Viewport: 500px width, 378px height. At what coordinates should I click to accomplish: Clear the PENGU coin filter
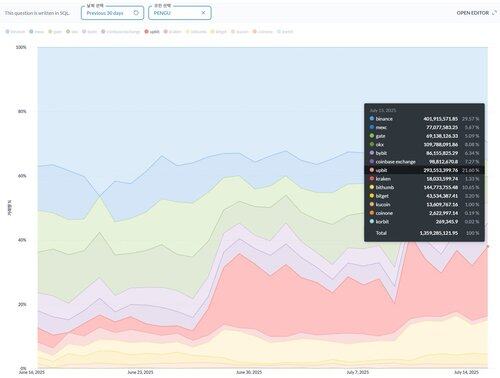tap(203, 13)
